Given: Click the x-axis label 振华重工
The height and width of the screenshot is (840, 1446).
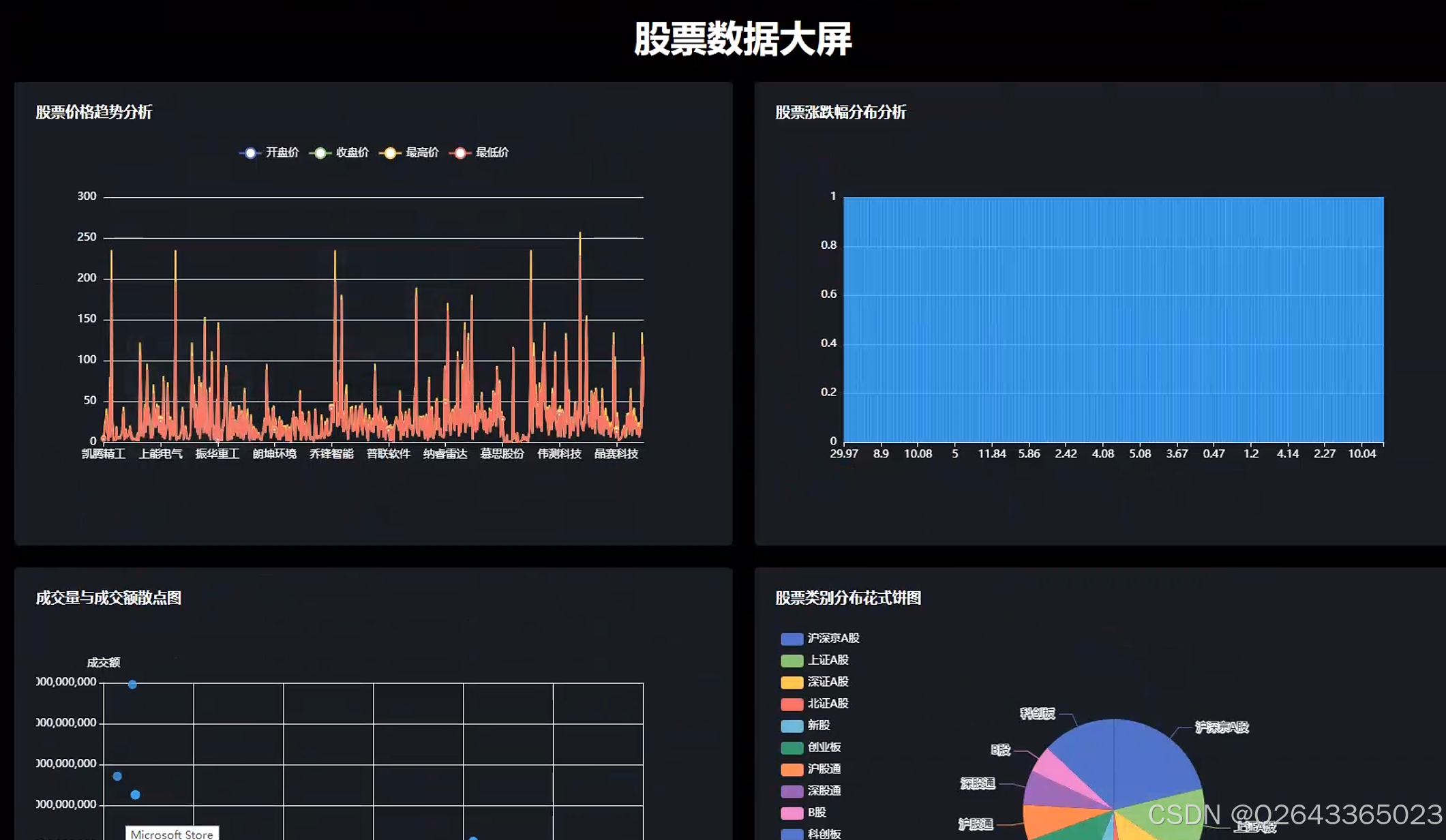Looking at the screenshot, I should coord(217,454).
